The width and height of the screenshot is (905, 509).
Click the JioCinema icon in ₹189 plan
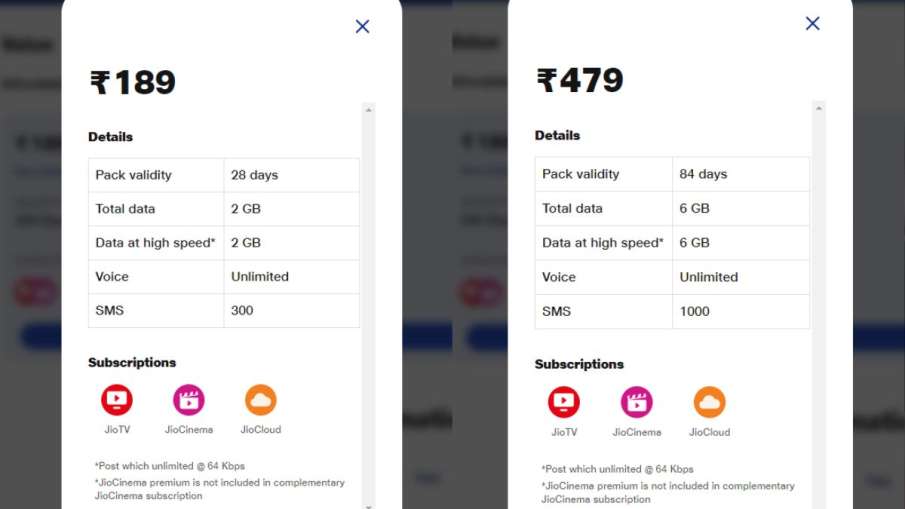188,401
